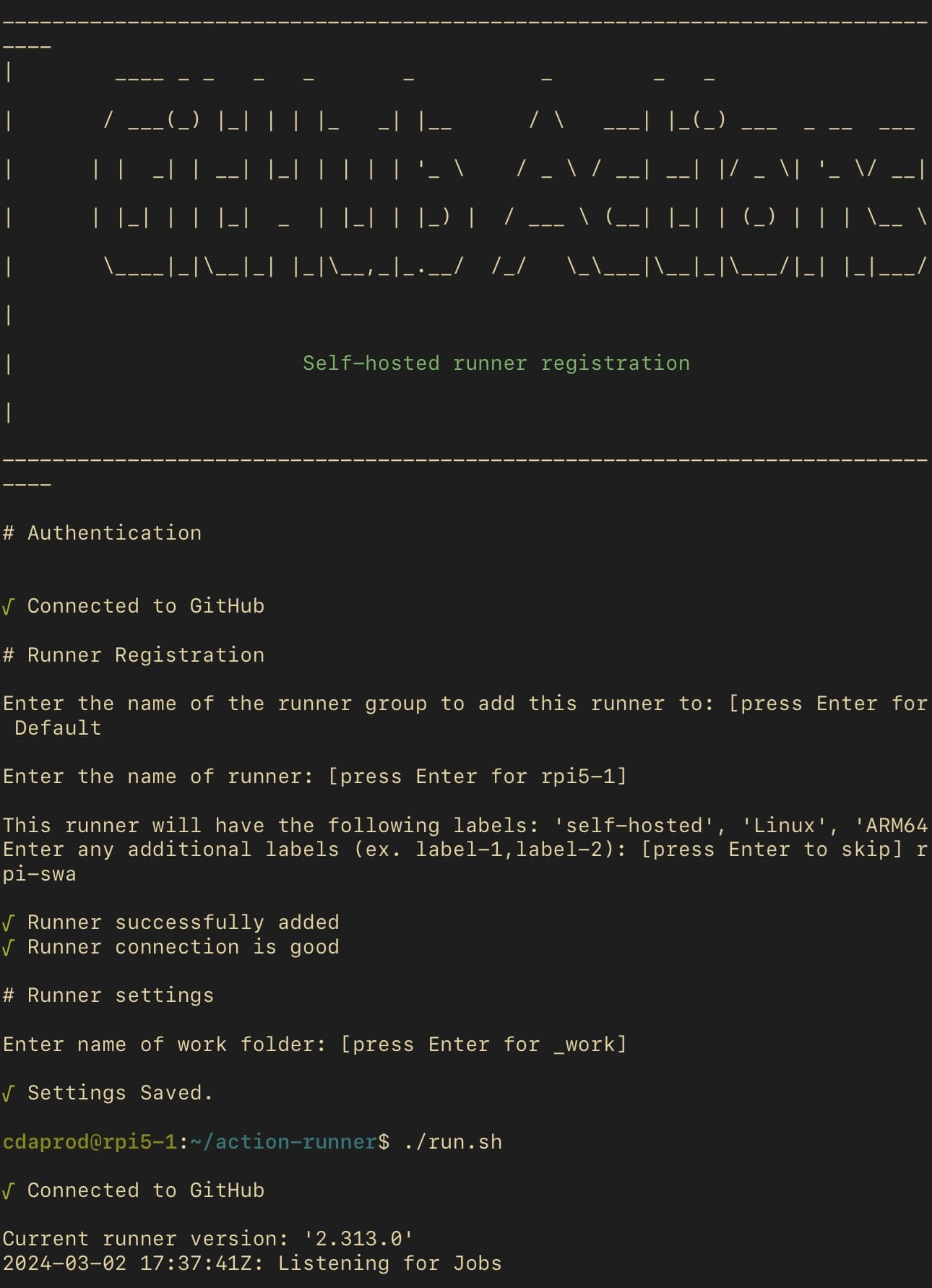The width and height of the screenshot is (932, 1288).
Task: Click the "Listening for Jobs" status text
Action: point(389,1263)
